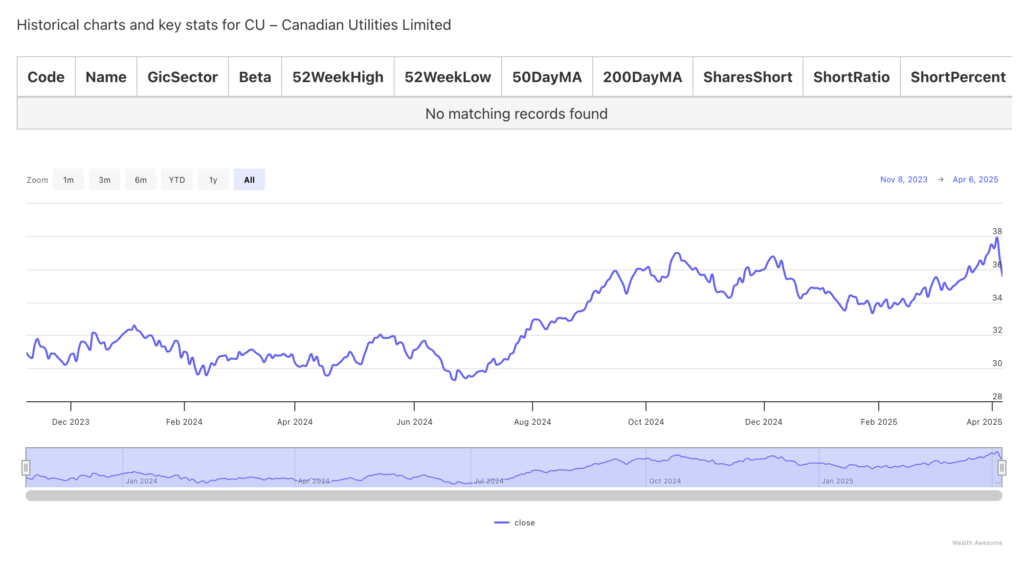Select the 3m zoom range button
1024x566 pixels.
(104, 180)
